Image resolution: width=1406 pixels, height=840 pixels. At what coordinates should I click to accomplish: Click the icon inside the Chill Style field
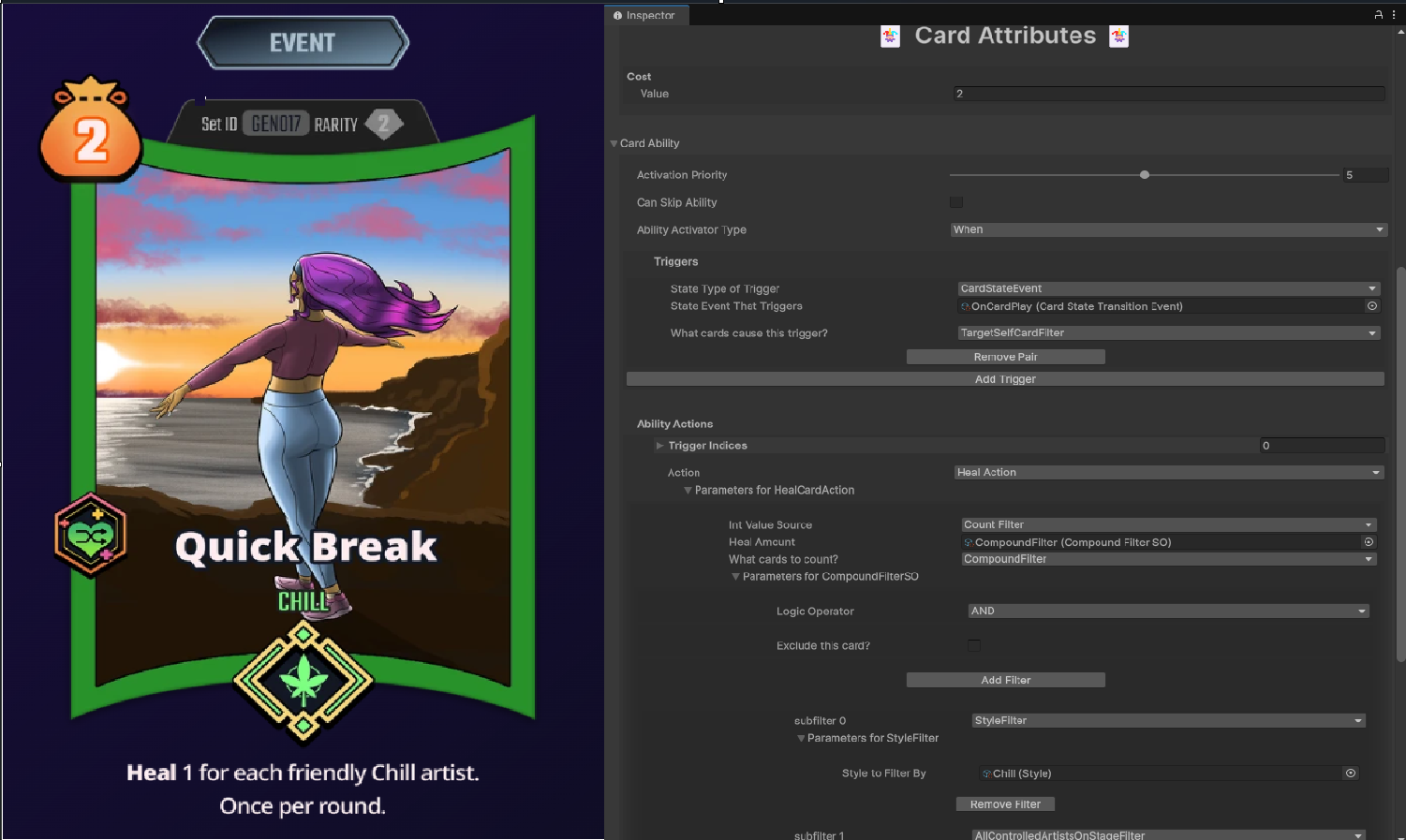coord(987,773)
